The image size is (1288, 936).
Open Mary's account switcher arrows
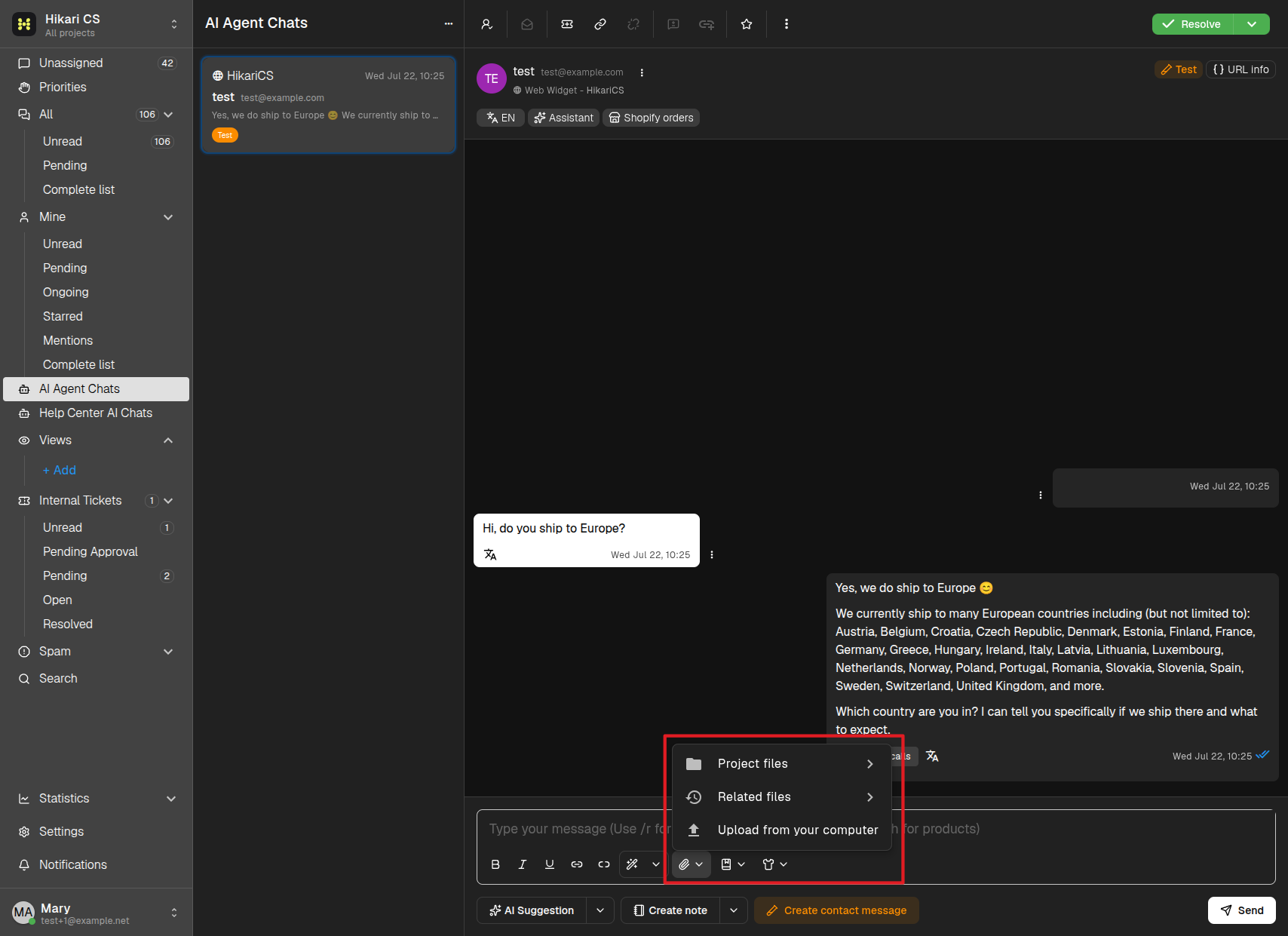(174, 913)
